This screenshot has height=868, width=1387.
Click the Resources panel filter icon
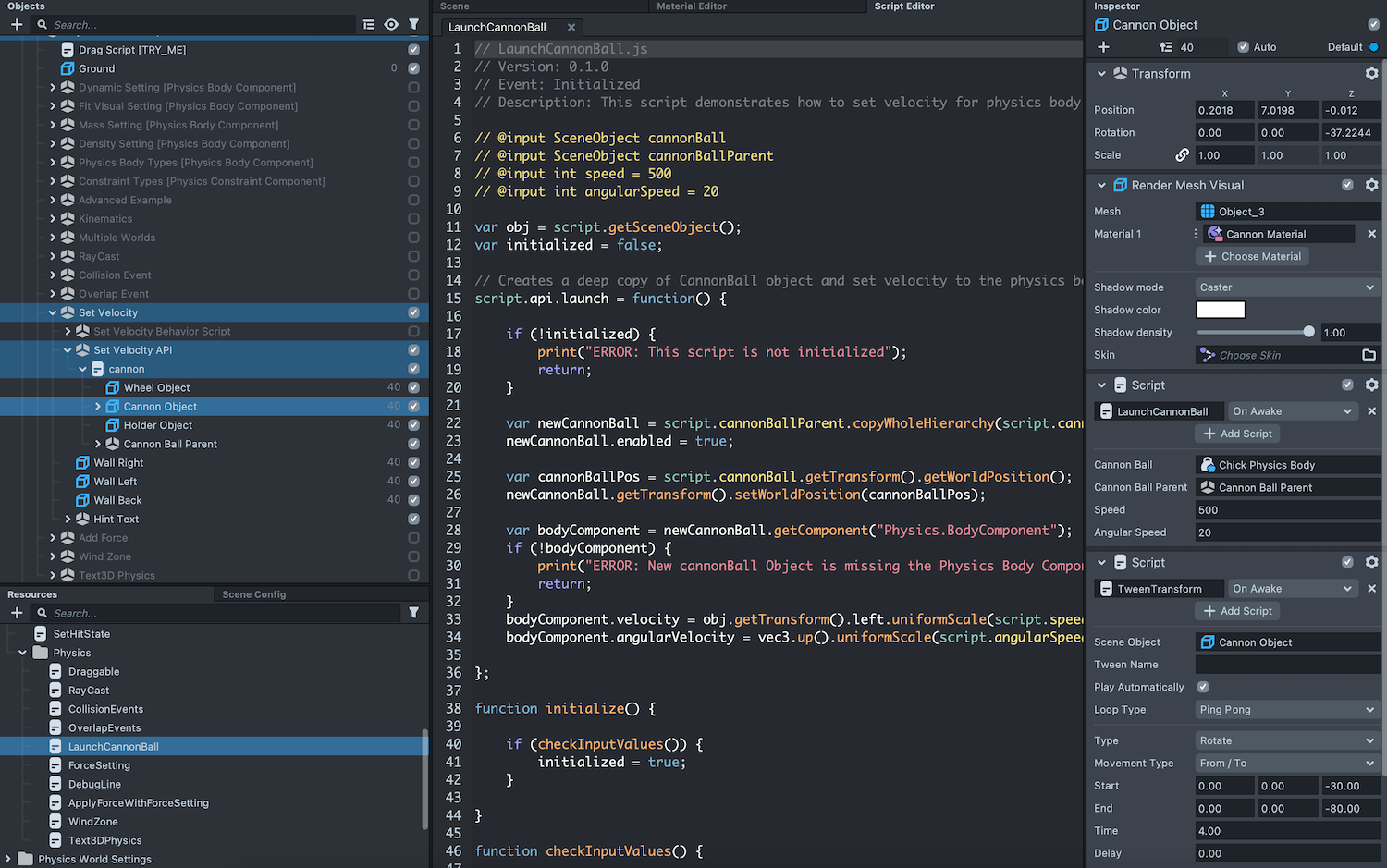coord(414,613)
